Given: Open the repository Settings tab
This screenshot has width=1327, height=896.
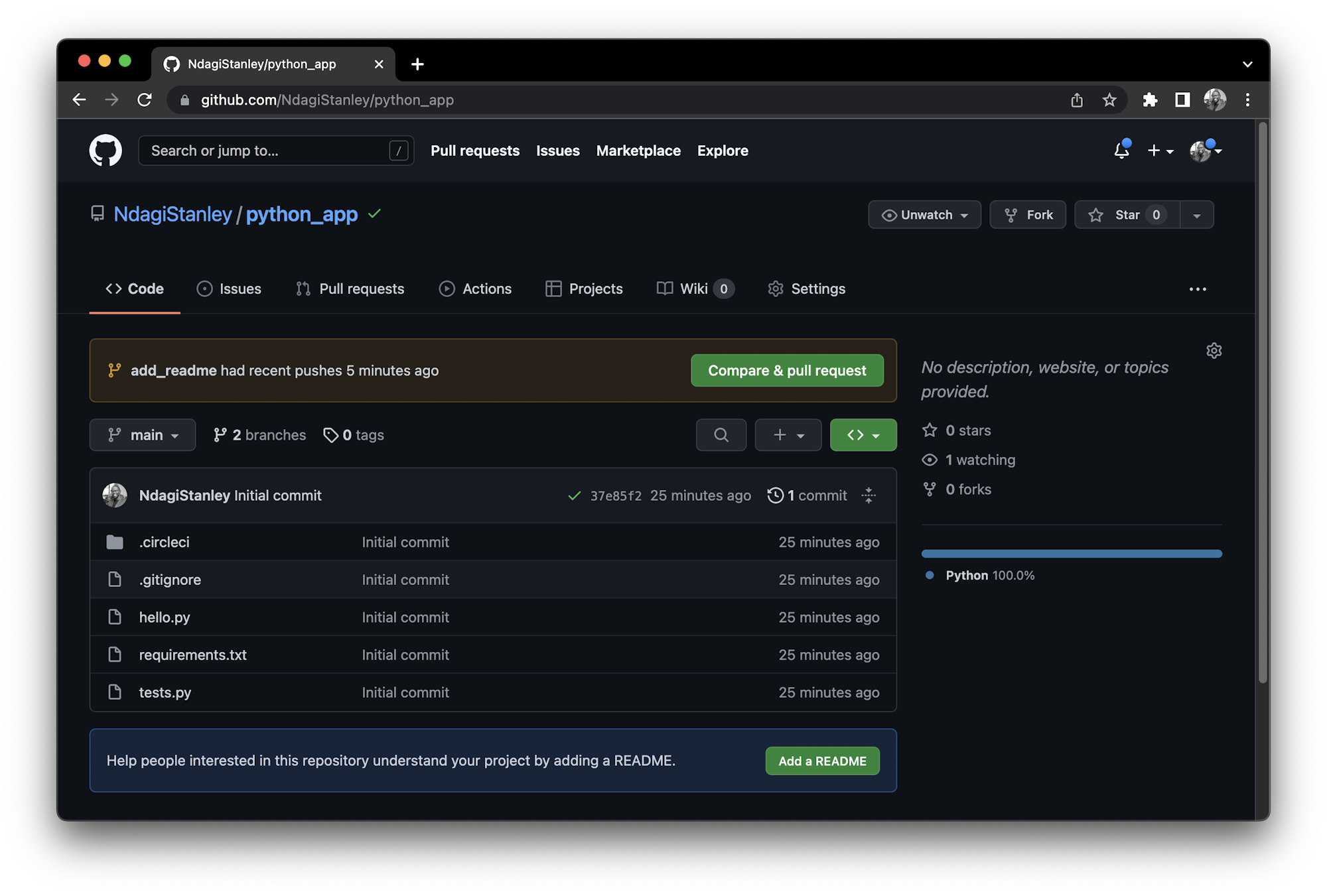Looking at the screenshot, I should tap(807, 288).
